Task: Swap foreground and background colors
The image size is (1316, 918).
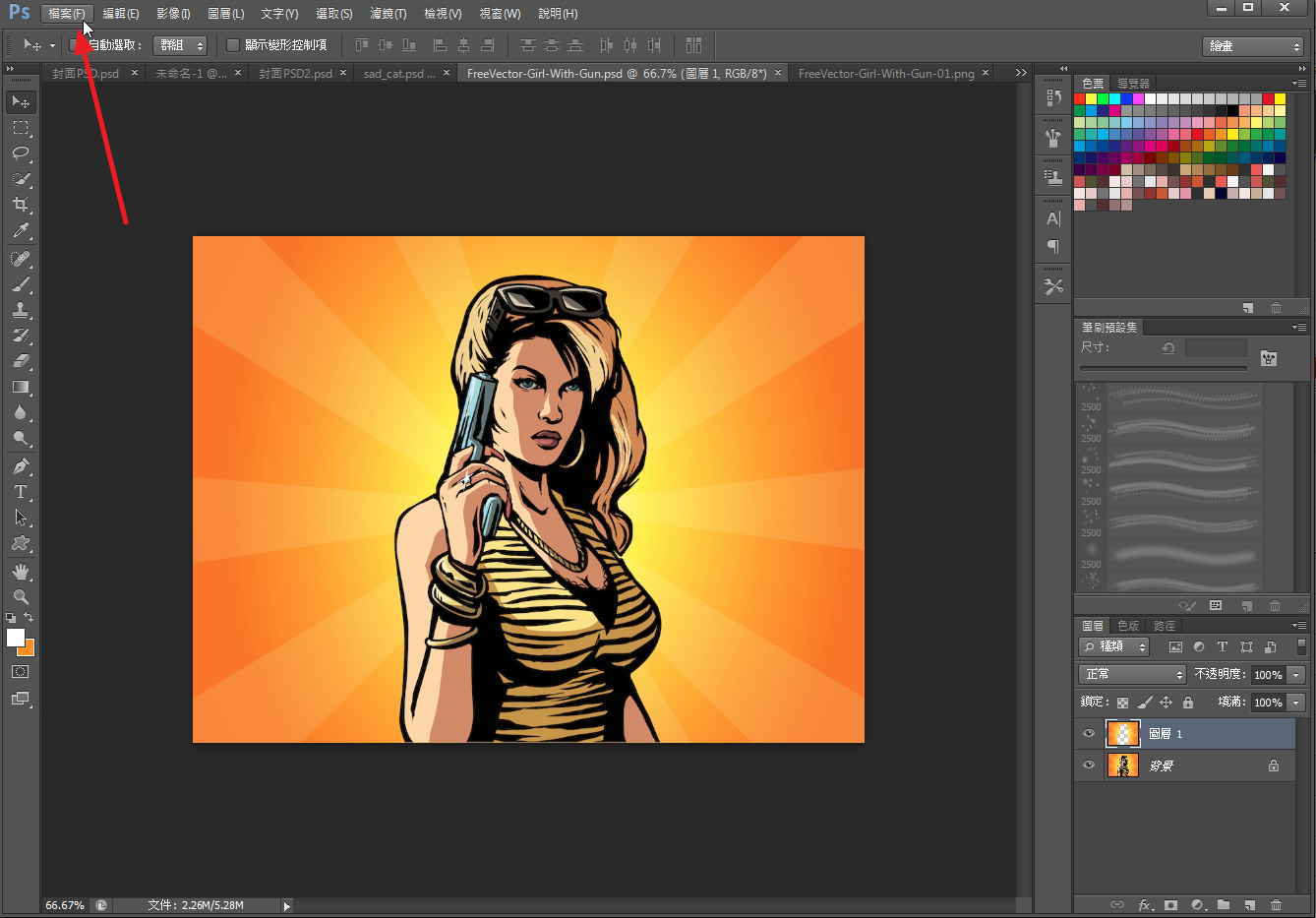Action: tap(30, 618)
